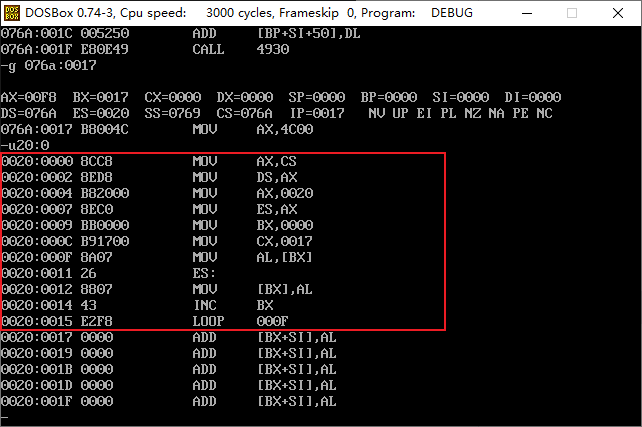This screenshot has width=642, height=427.
Task: Click the MOV CX,0017 instruction line
Action: coord(157,241)
